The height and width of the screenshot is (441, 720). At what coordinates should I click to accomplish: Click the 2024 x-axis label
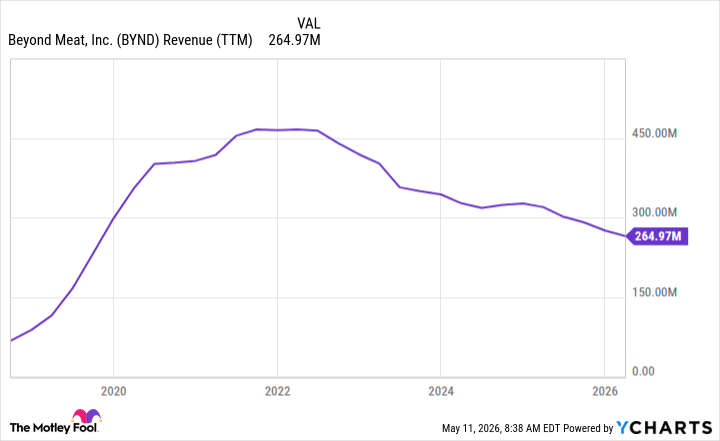click(x=441, y=391)
